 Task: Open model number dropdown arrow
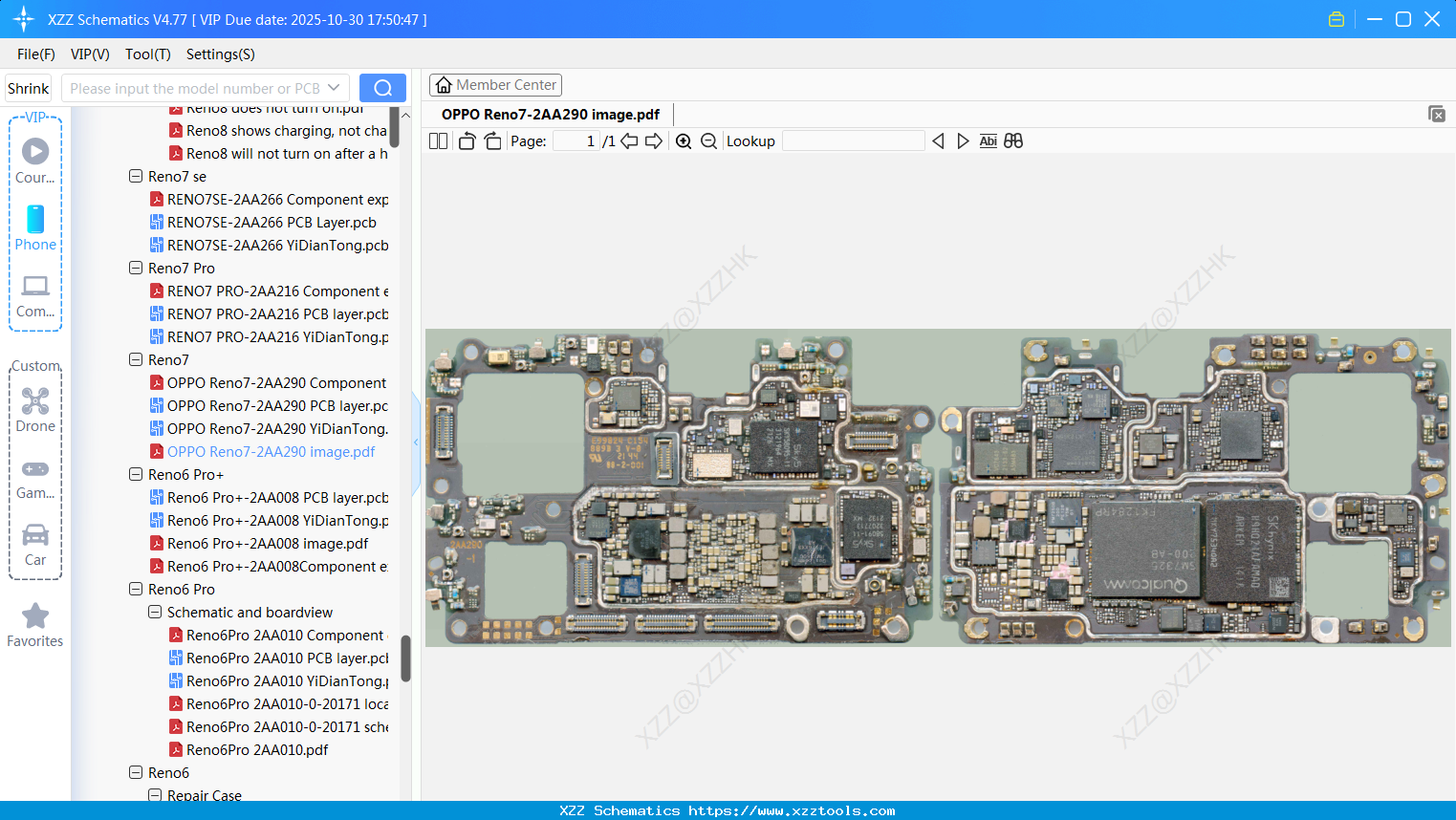334,88
